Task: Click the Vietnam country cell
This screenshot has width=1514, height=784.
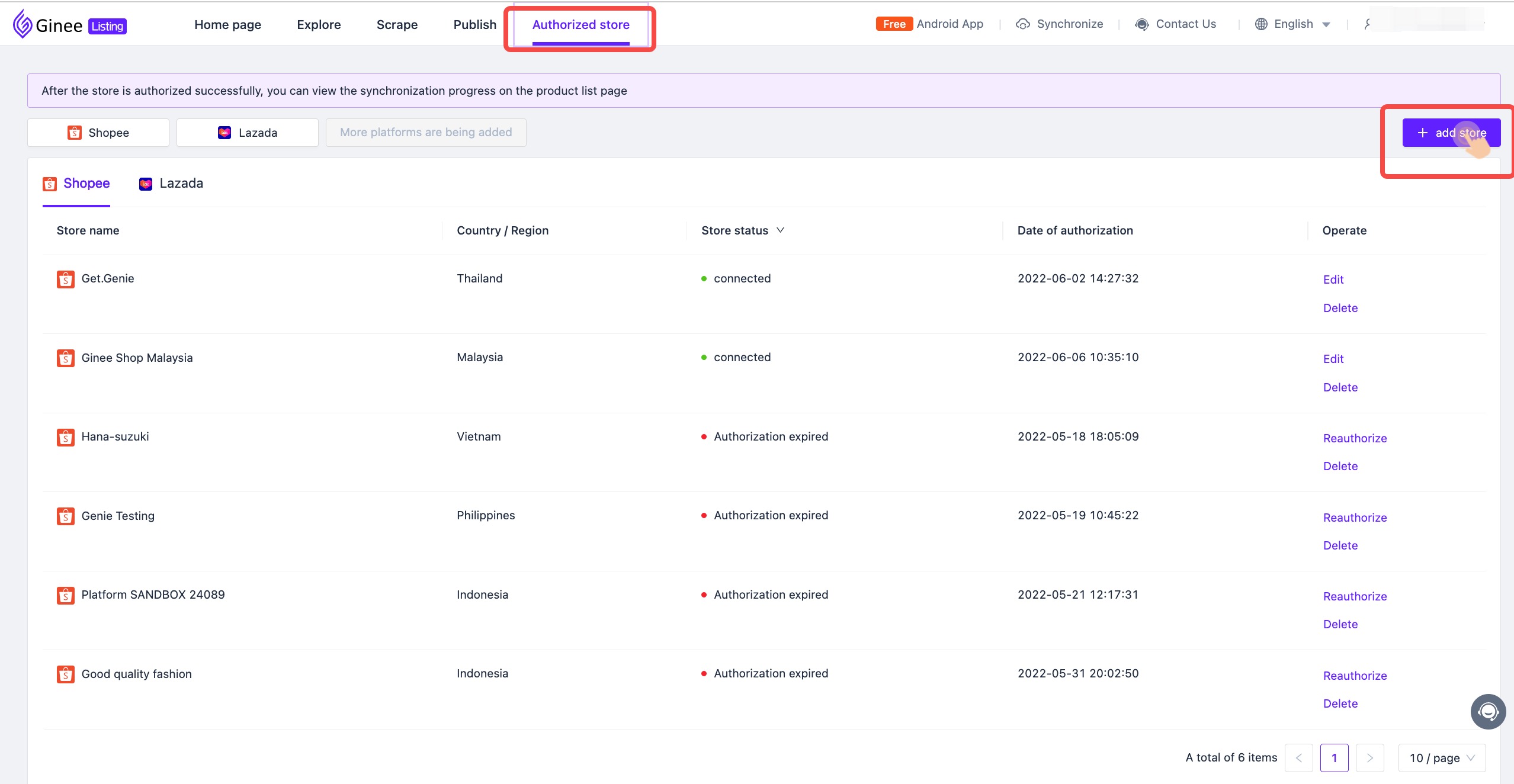Action: (479, 436)
